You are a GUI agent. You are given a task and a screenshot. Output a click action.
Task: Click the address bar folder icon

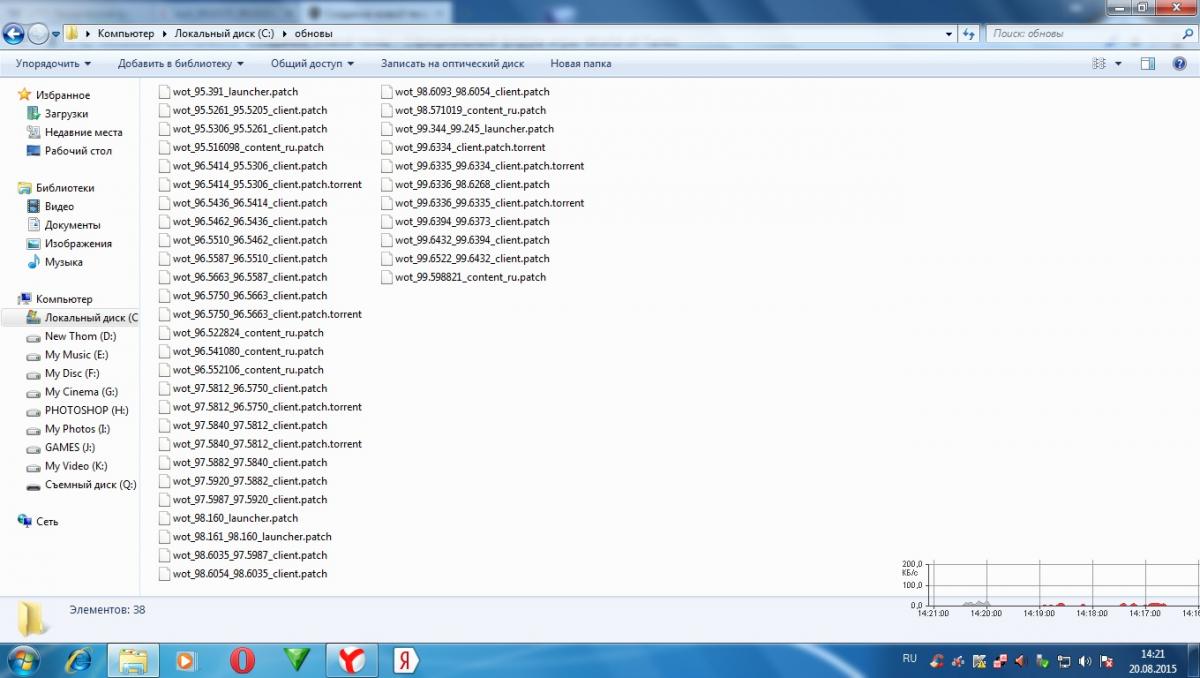73,33
